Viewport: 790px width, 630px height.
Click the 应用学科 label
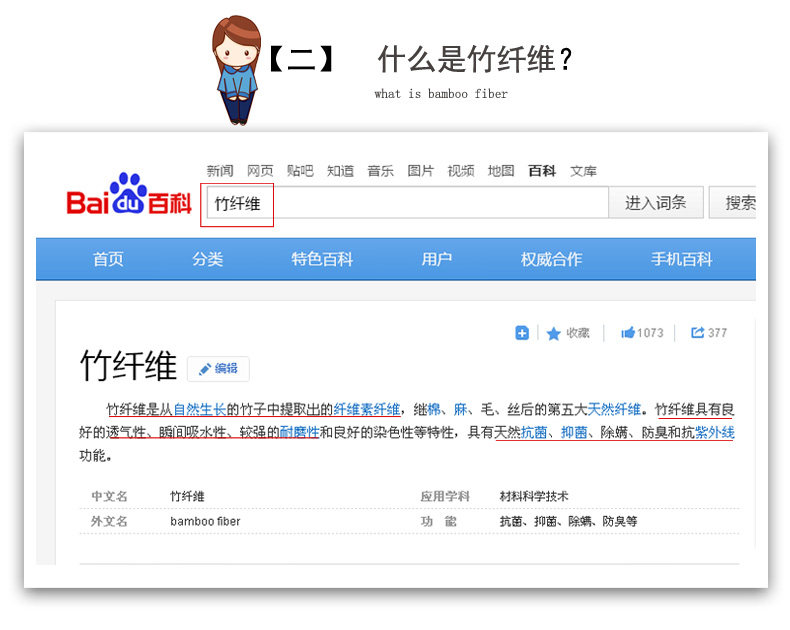pos(445,496)
